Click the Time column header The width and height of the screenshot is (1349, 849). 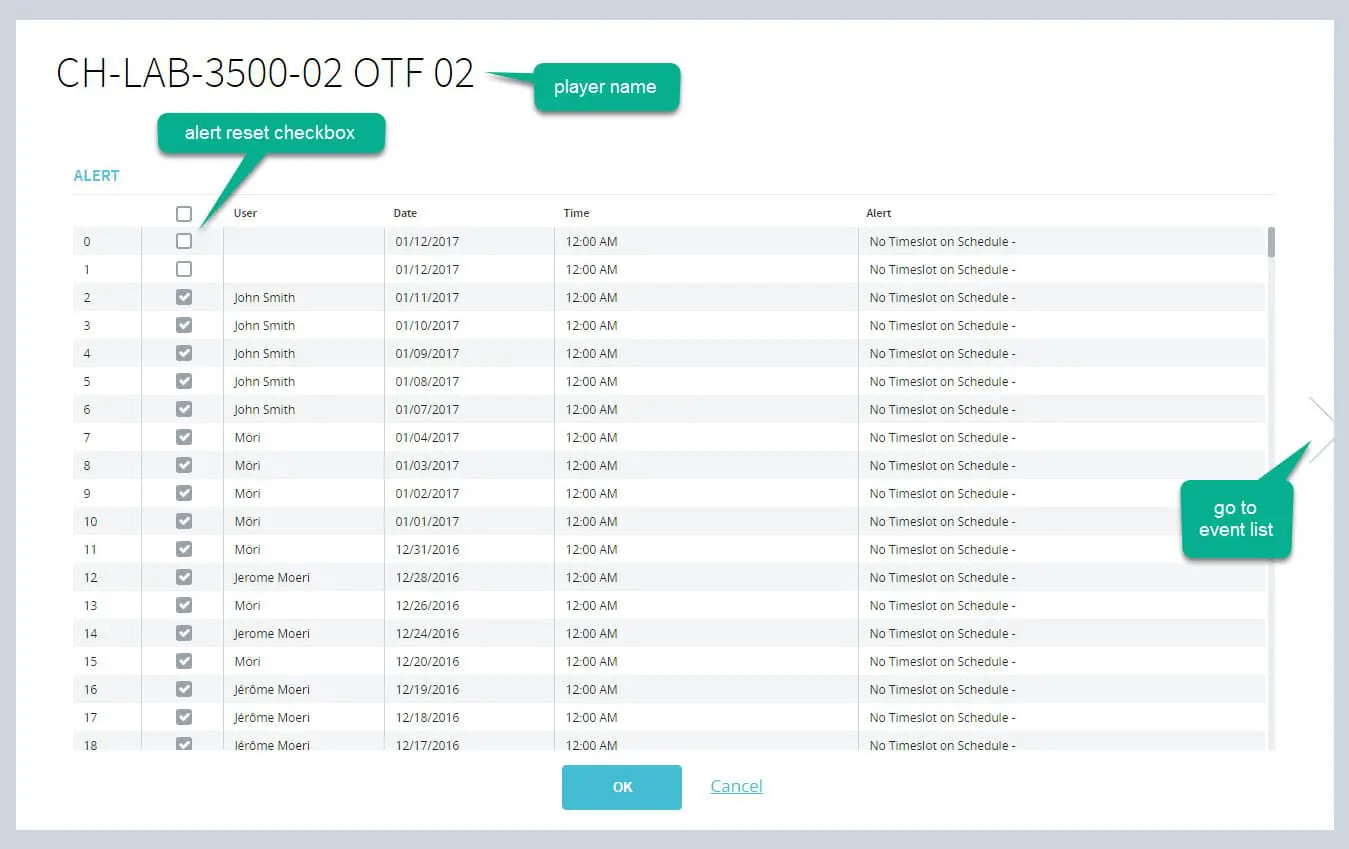tap(576, 213)
